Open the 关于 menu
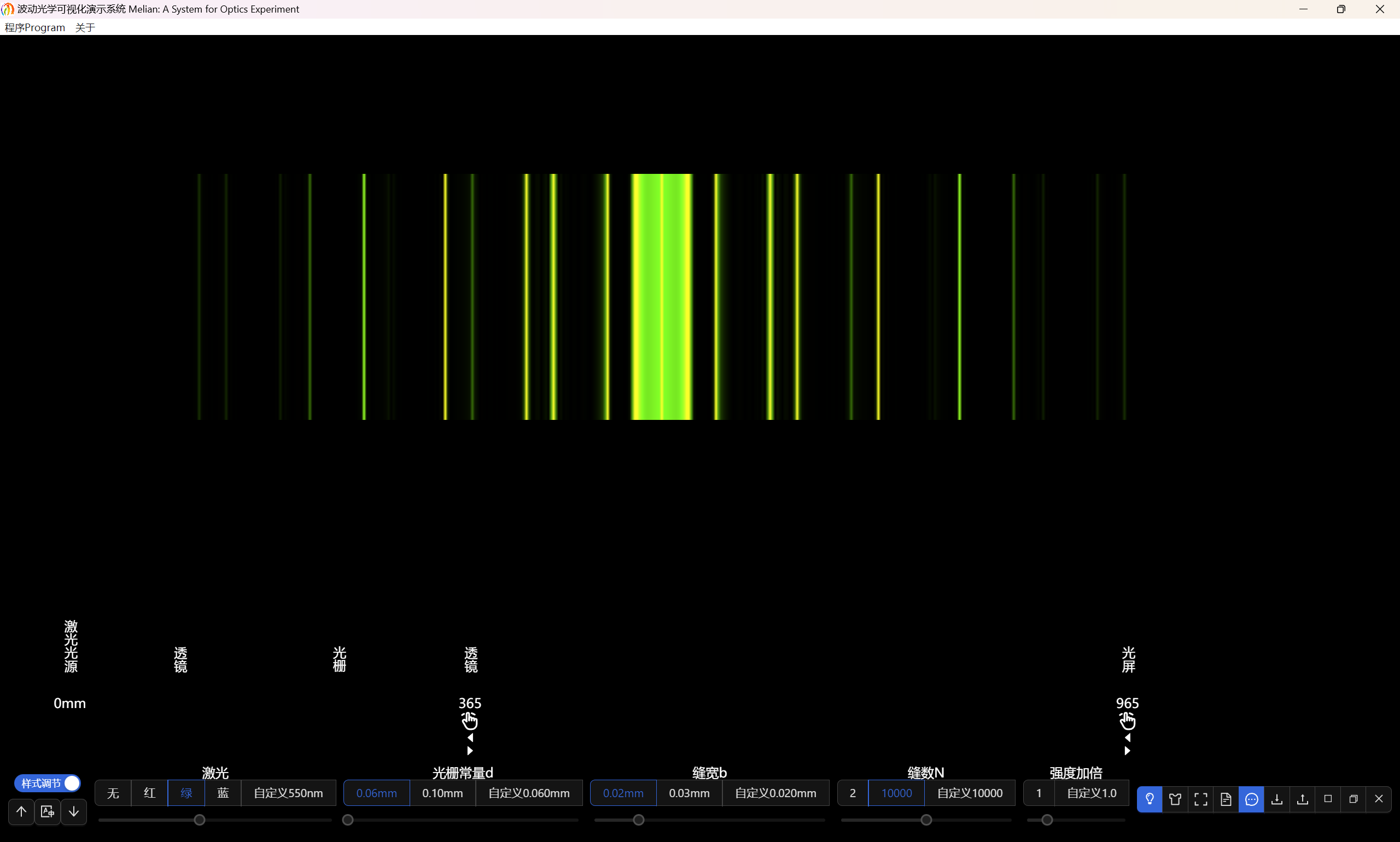The width and height of the screenshot is (1400, 842). pos(85,27)
